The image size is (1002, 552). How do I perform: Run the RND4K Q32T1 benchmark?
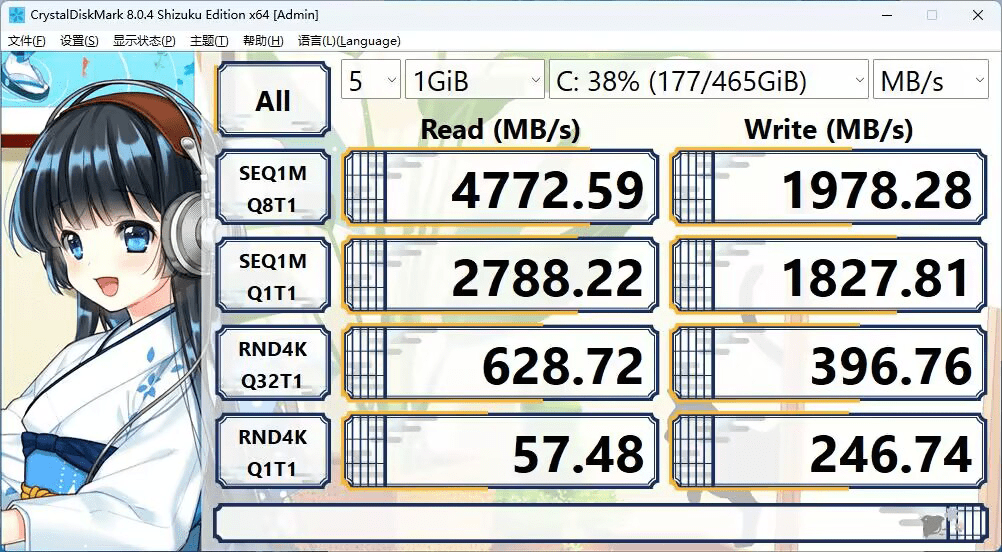[x=273, y=365]
